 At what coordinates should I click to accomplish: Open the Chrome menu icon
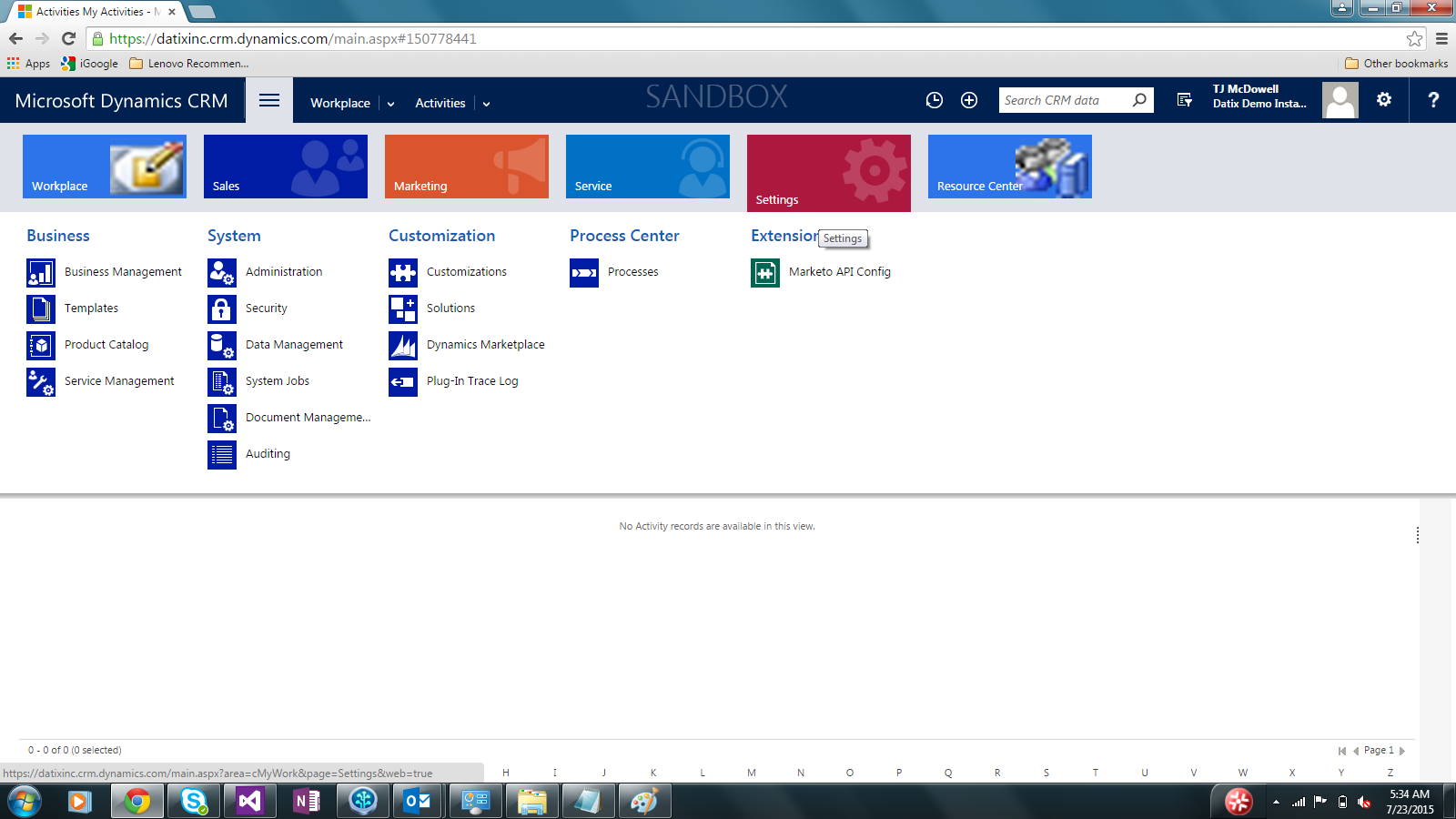(1441, 38)
